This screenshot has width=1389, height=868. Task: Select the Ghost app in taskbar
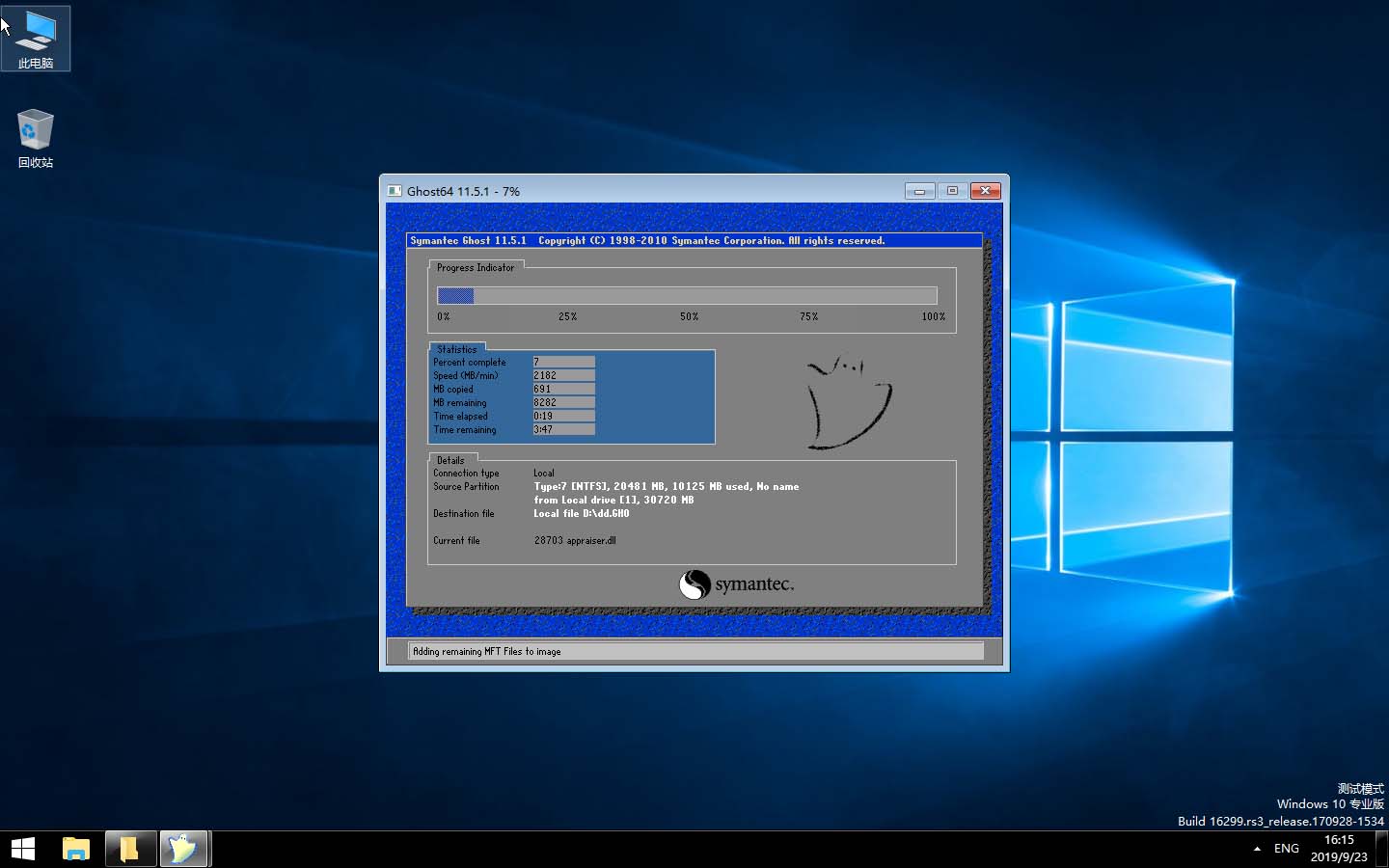click(183, 849)
